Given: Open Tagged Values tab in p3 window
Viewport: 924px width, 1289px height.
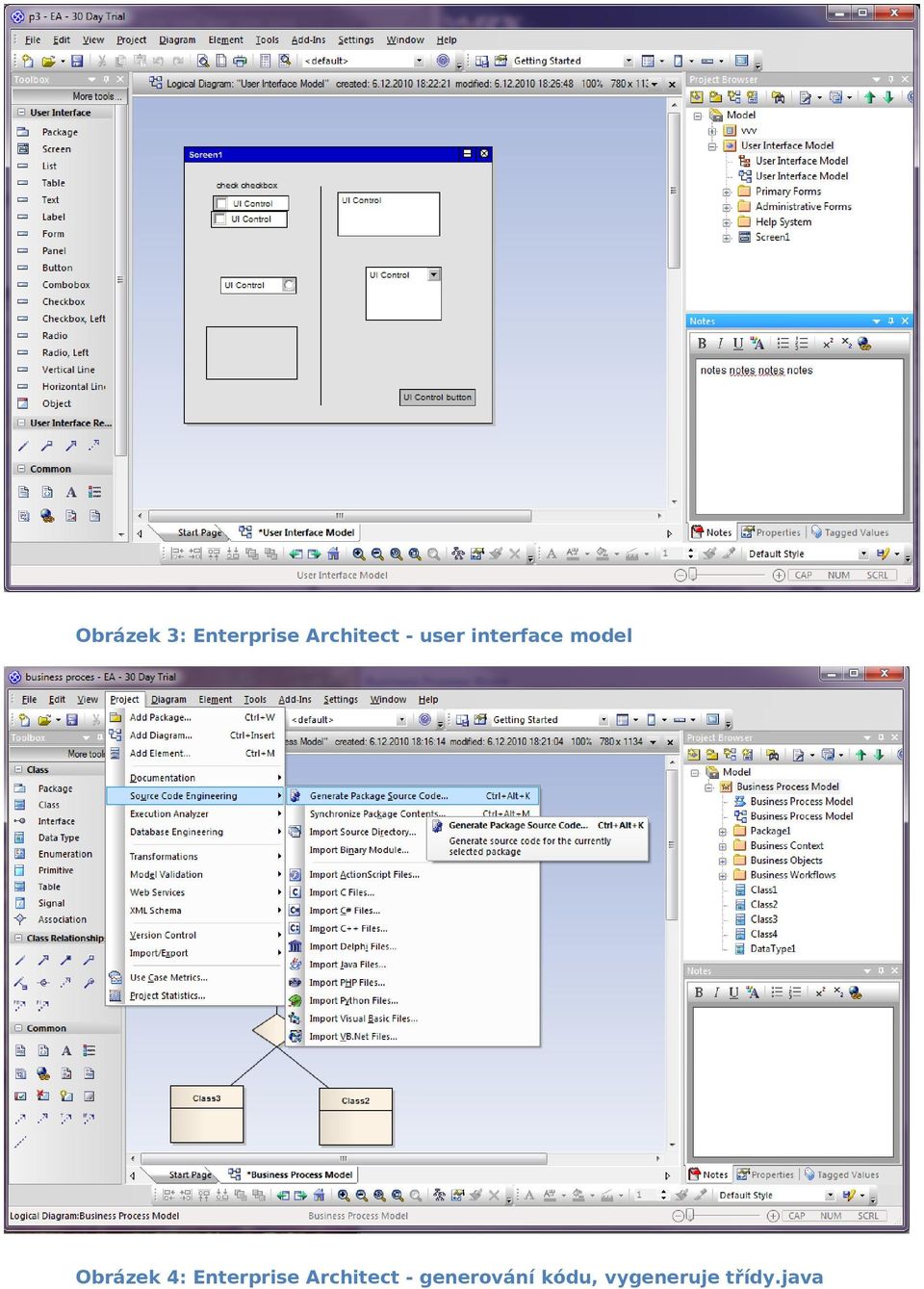Looking at the screenshot, I should (850, 532).
